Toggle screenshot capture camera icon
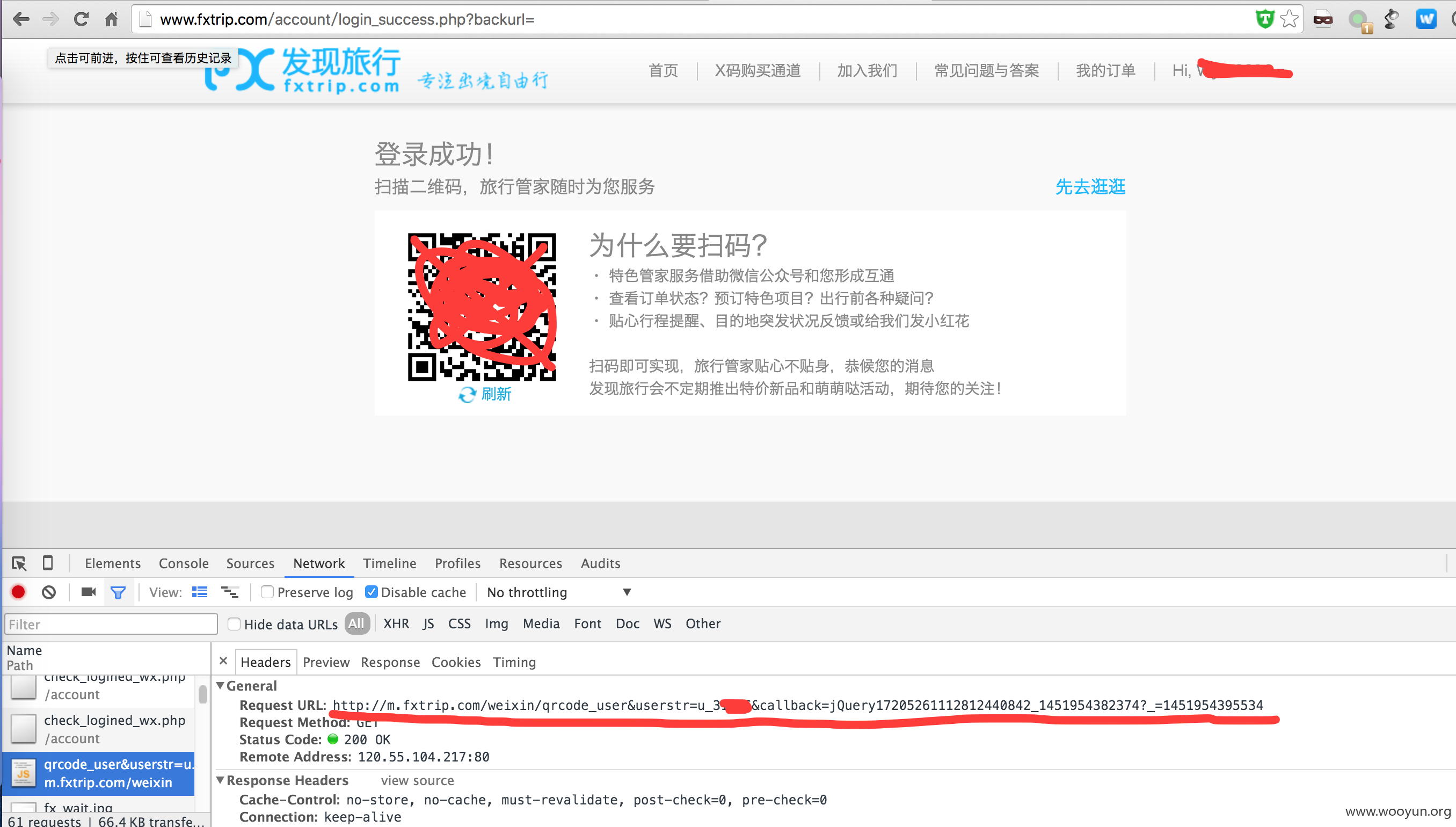 [x=89, y=592]
